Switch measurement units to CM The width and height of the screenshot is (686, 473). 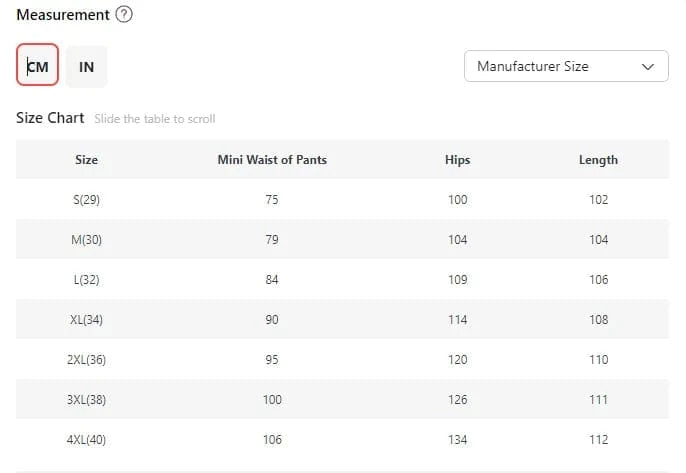[x=38, y=67]
